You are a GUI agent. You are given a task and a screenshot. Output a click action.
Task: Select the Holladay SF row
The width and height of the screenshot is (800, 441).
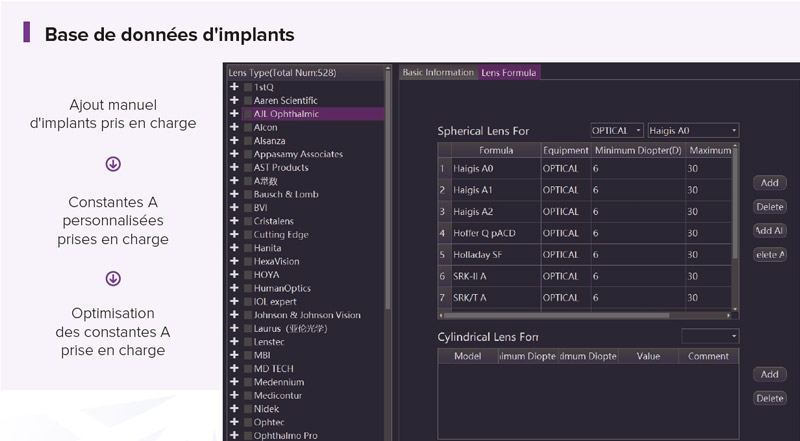click(585, 254)
